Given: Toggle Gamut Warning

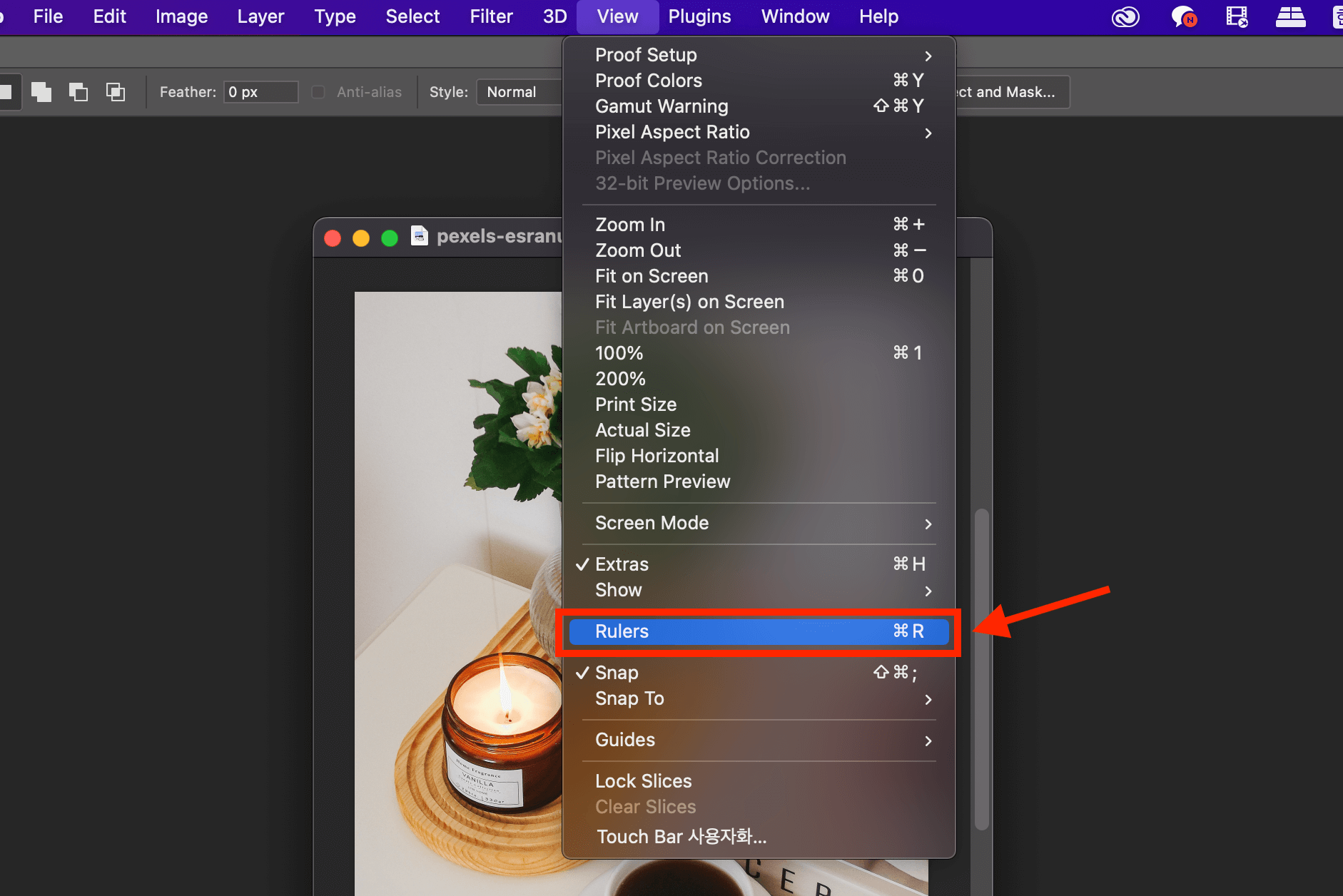Looking at the screenshot, I should (759, 106).
